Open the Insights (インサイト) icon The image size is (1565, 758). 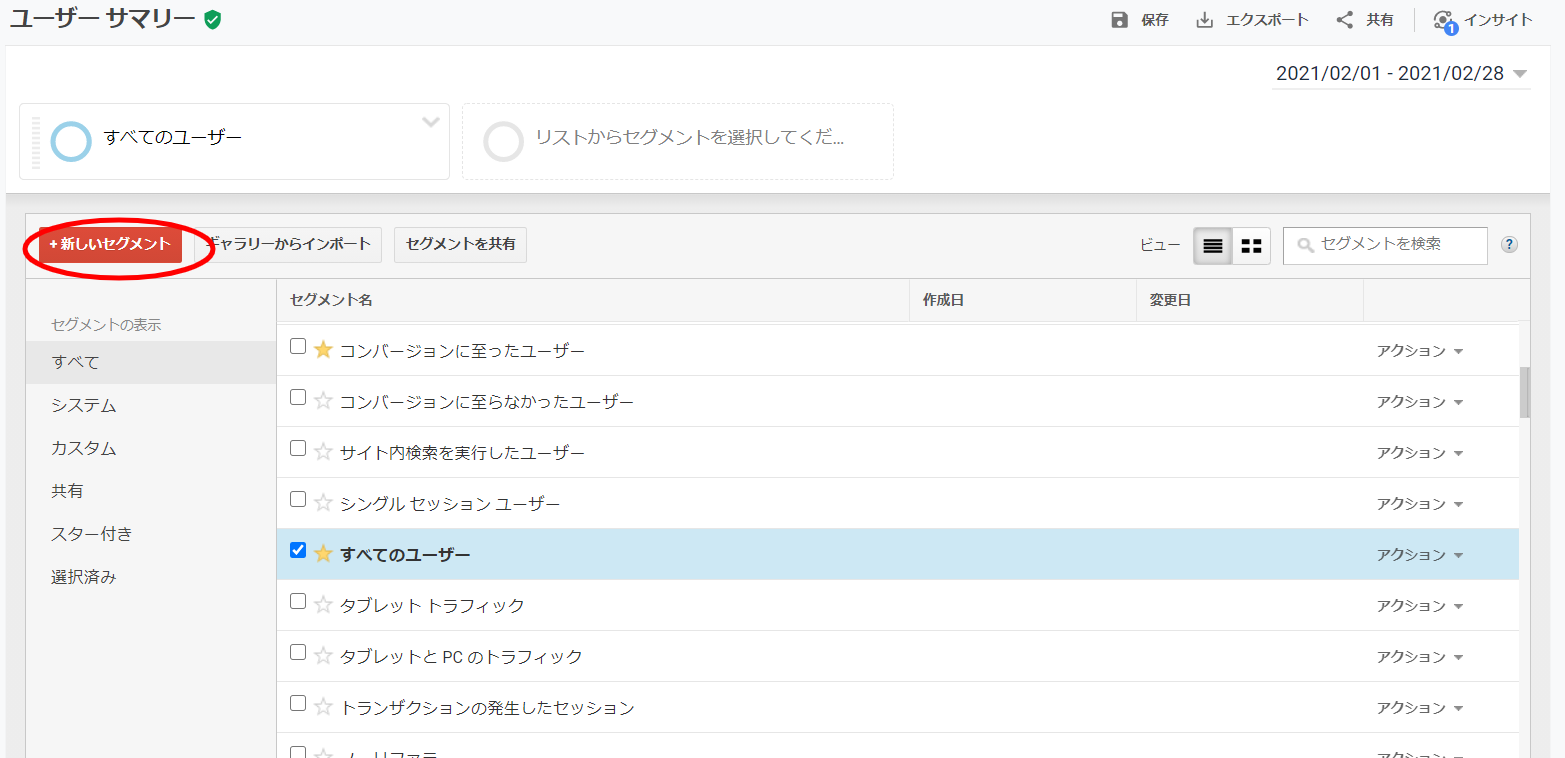click(x=1443, y=21)
